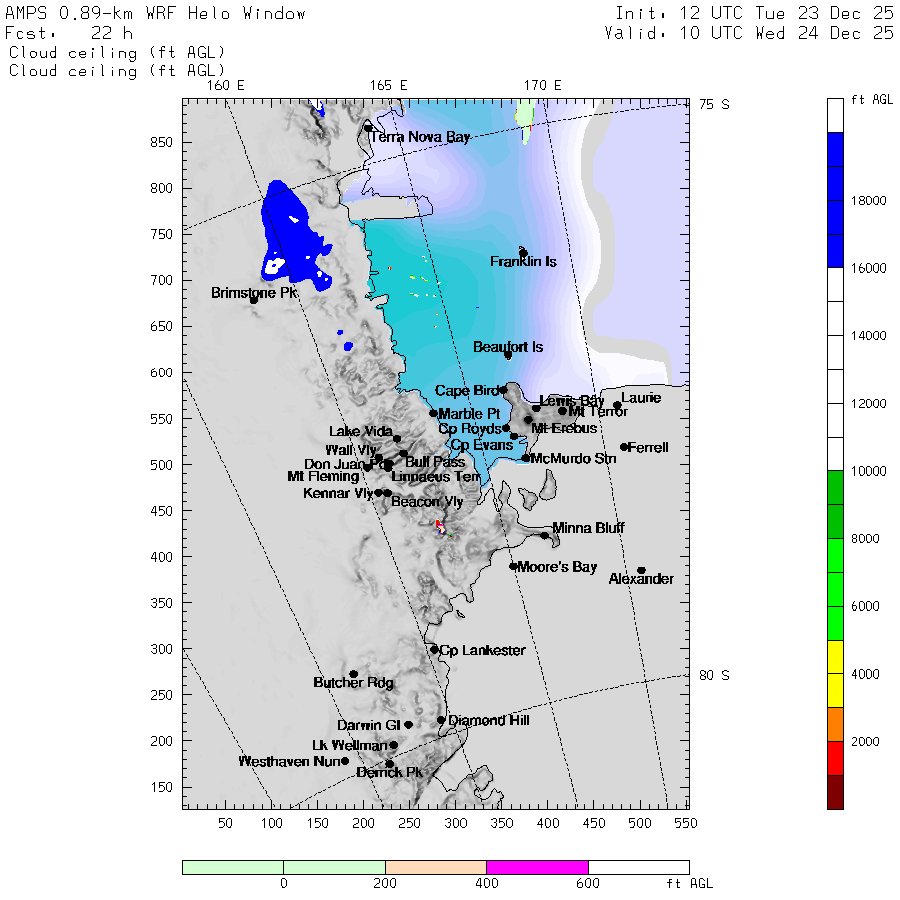The width and height of the screenshot is (900, 900).
Task: Click the Linnaeus Ter label
Action: 436,477
